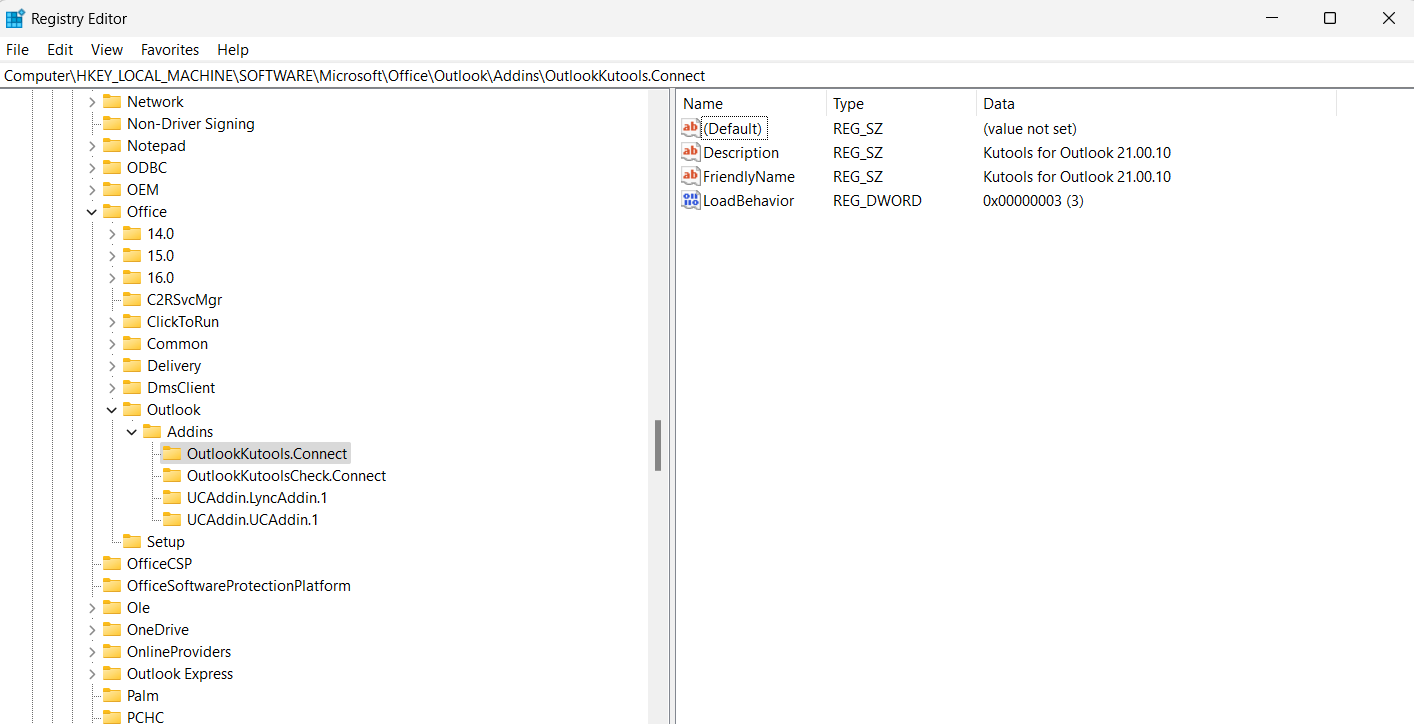This screenshot has width=1414, height=724.
Task: Click the ODBC folder icon
Action: tap(112, 167)
